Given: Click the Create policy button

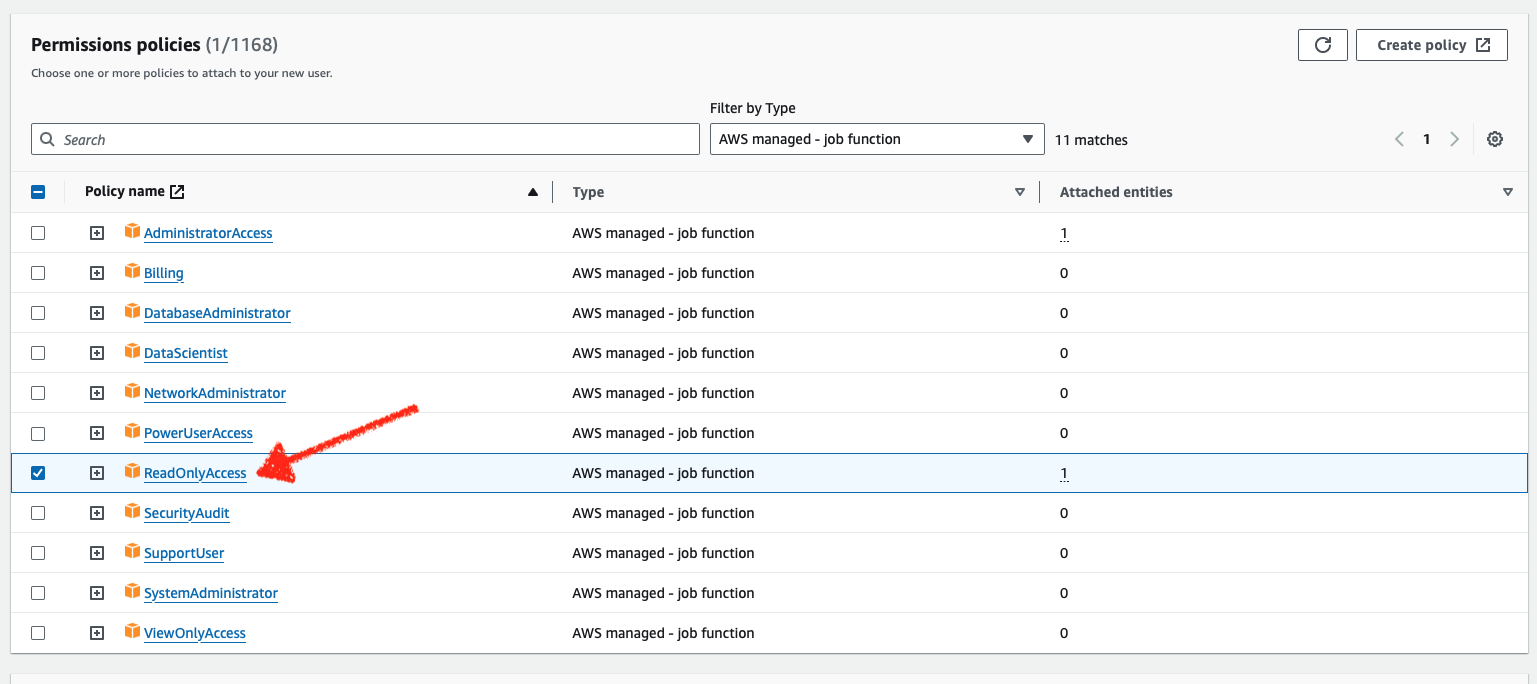Looking at the screenshot, I should tap(1432, 45).
